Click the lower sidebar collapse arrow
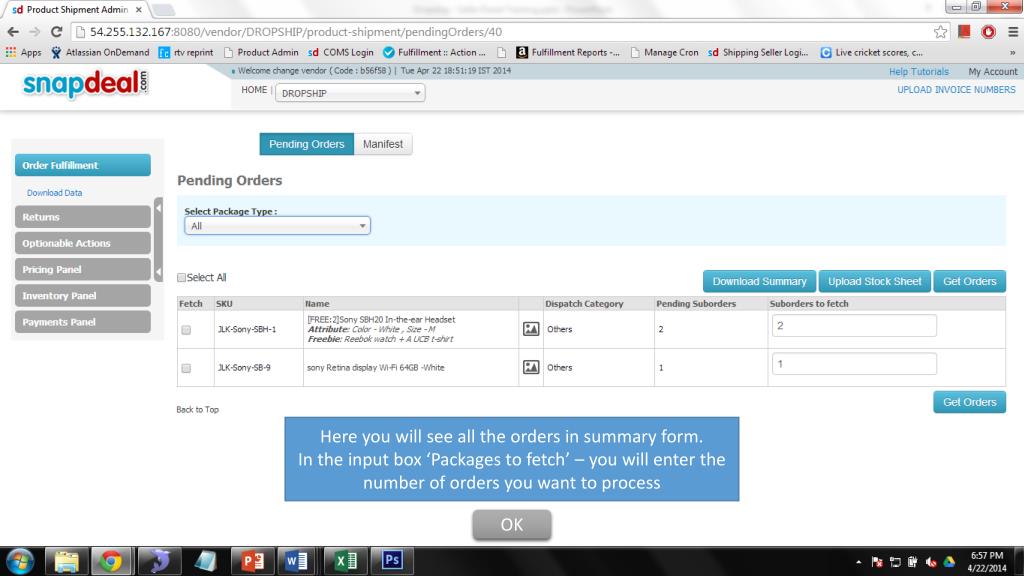 158,271
